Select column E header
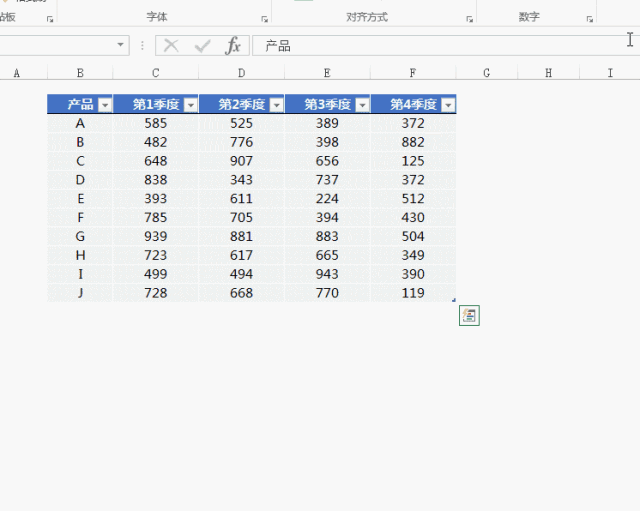This screenshot has height=511, width=640. click(x=327, y=73)
